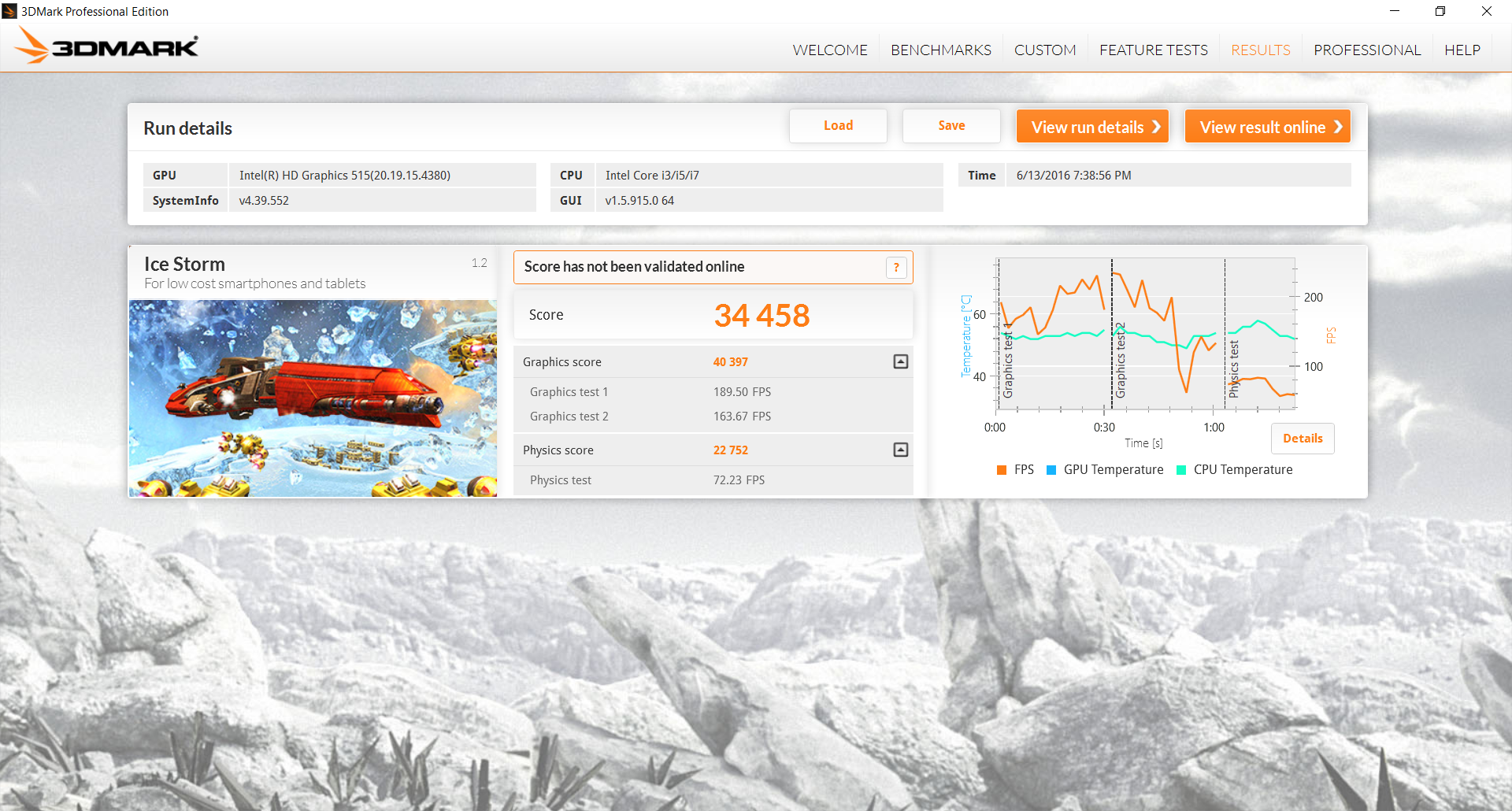1512x811 pixels.
Task: Open chart Details button
Action: 1303,439
